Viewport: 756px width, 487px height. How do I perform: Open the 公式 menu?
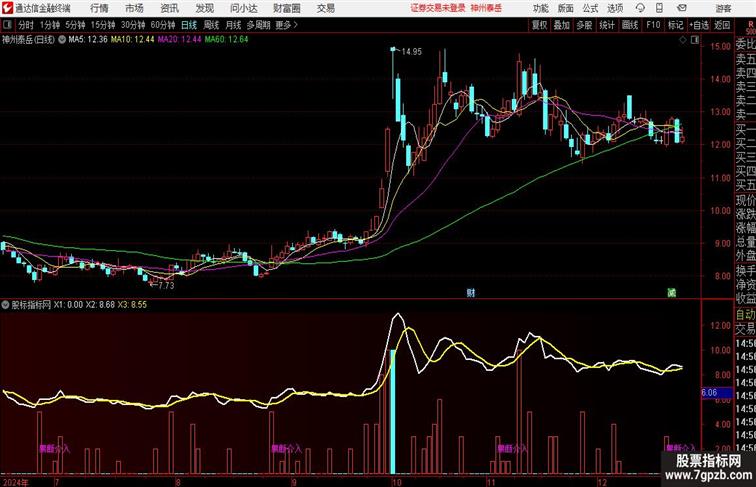coord(590,8)
